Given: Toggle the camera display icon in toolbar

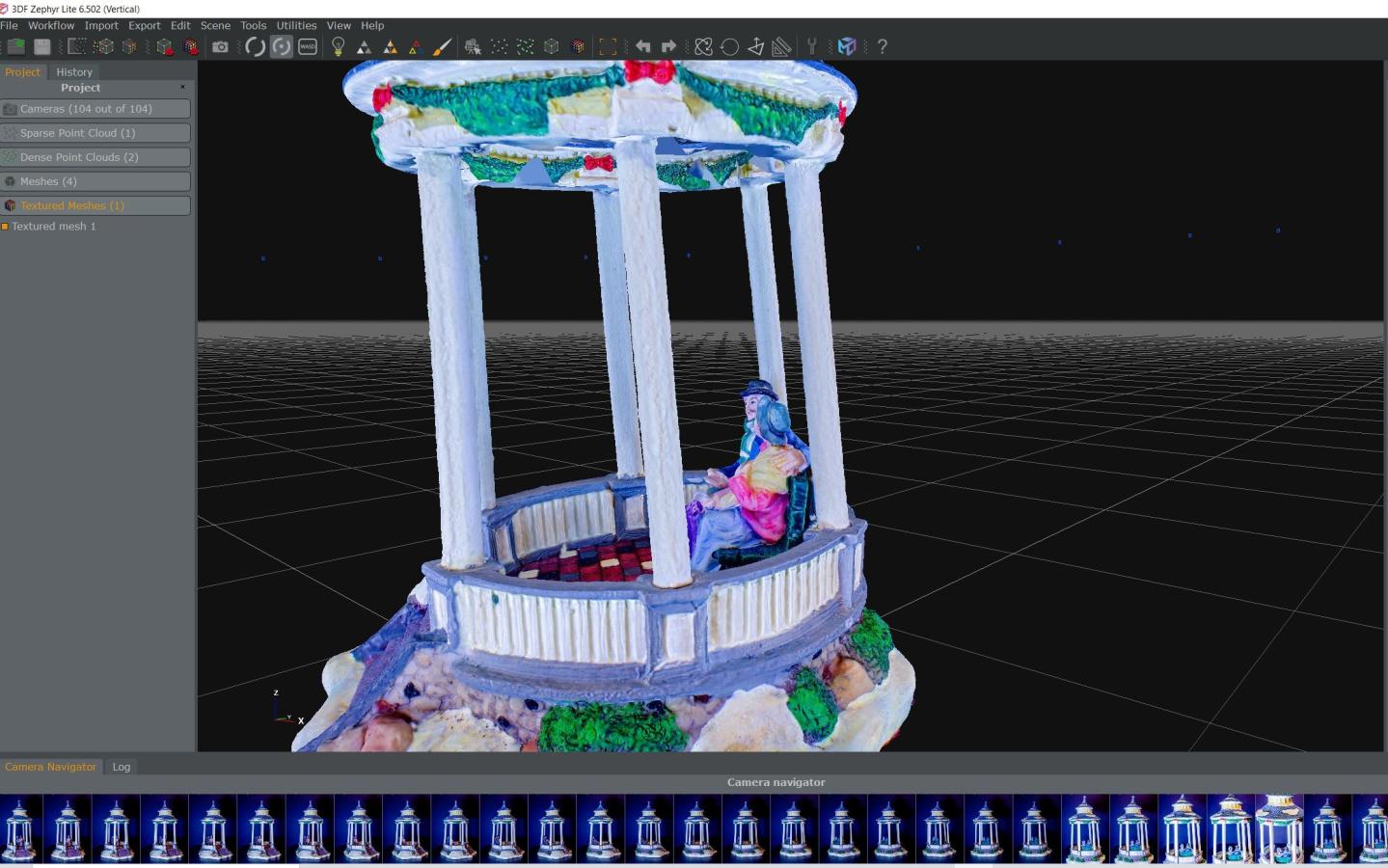Looking at the screenshot, I should (x=473, y=46).
